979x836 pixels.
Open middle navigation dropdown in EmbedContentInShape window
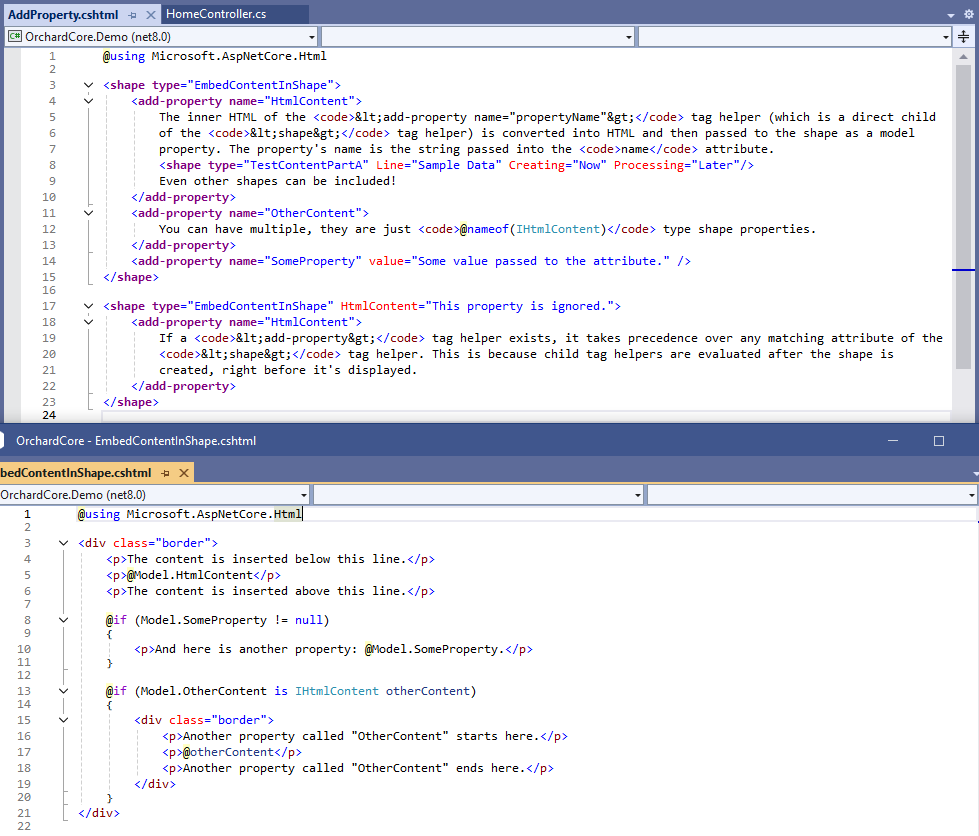(478, 495)
